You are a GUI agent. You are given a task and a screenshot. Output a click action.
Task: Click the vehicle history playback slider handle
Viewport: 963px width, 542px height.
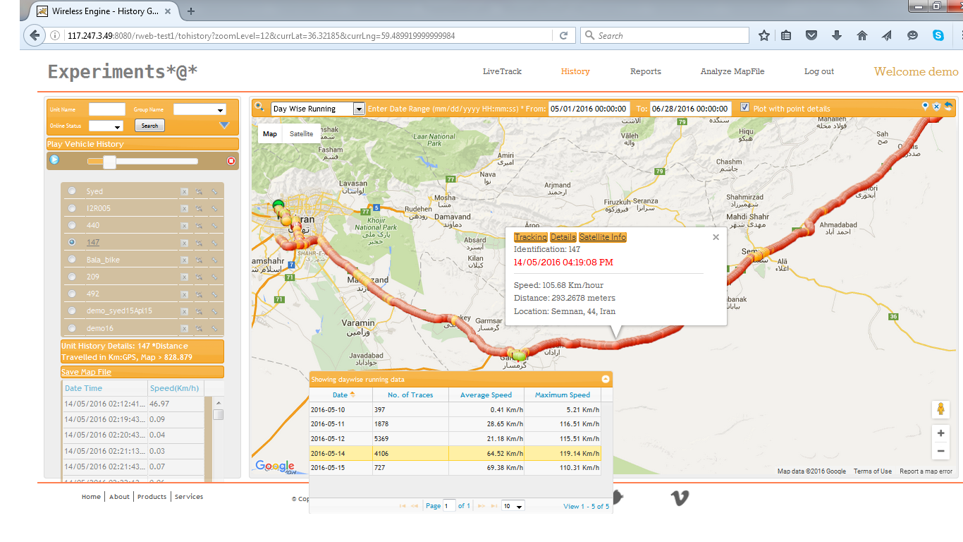(x=109, y=161)
